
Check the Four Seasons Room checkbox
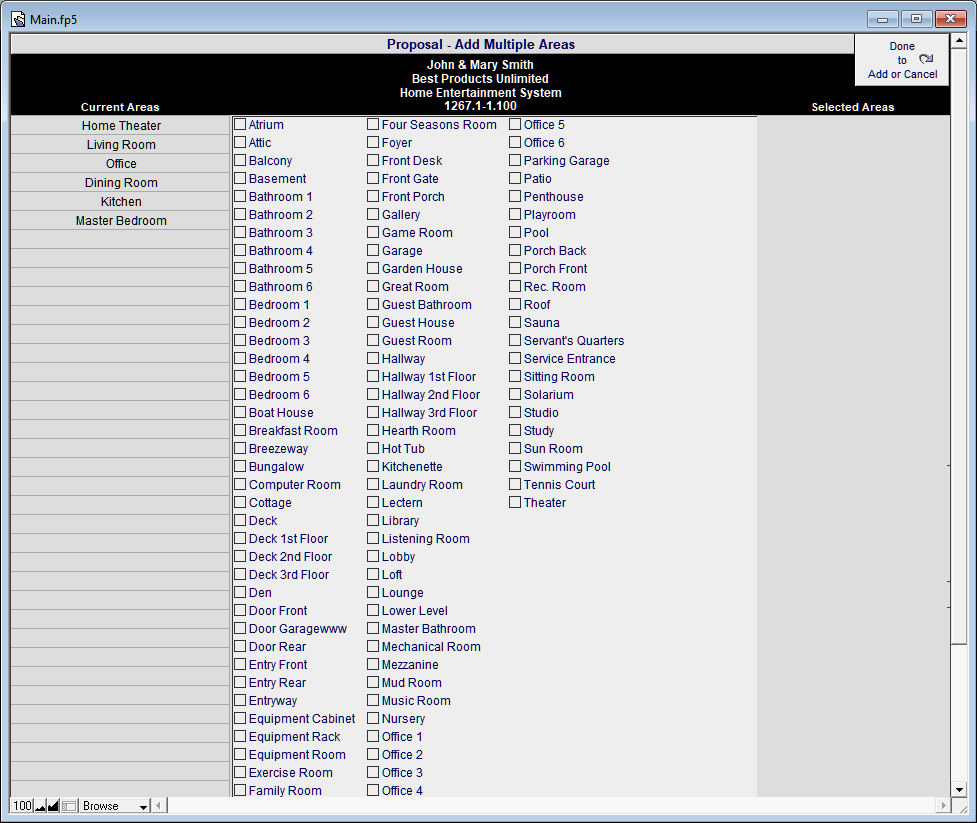point(373,124)
